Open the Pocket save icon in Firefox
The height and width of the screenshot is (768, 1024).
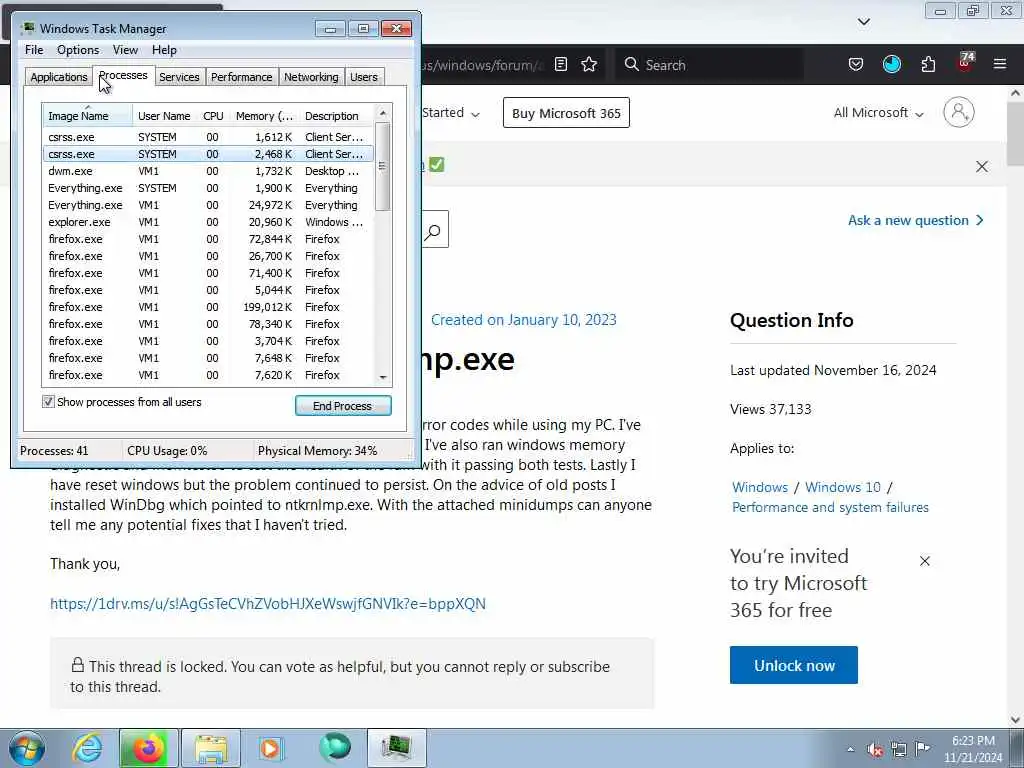click(856, 64)
